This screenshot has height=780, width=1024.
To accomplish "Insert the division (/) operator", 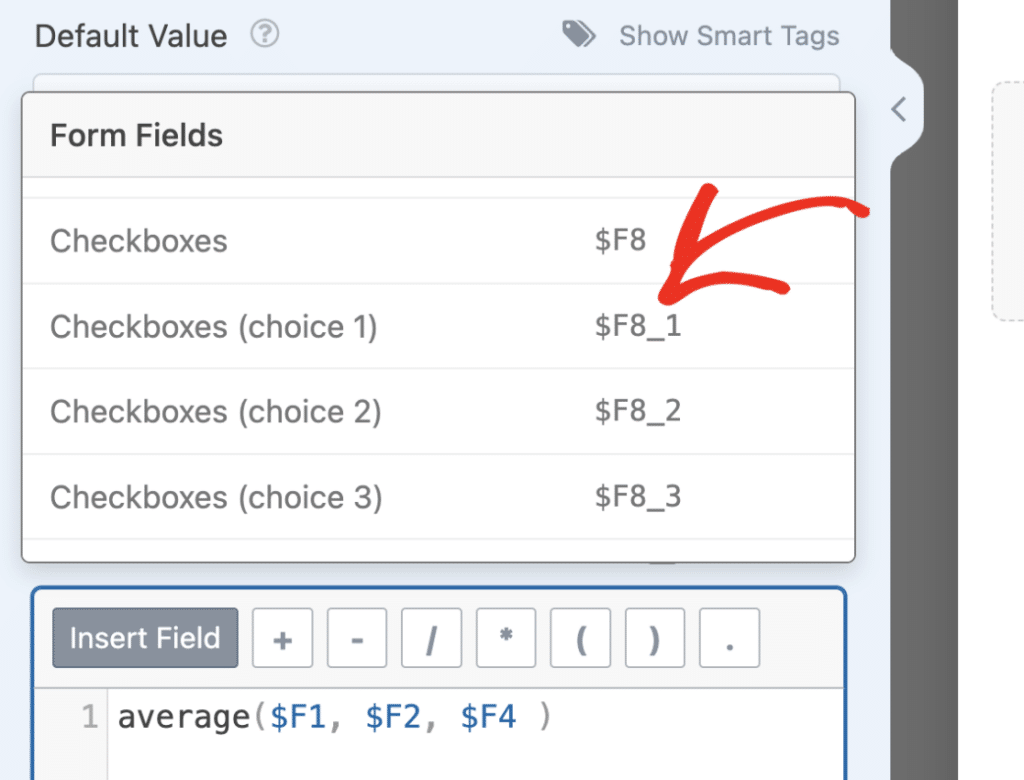I will [x=431, y=638].
